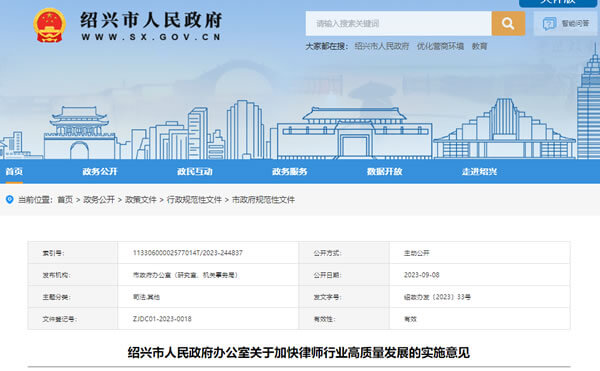Click breadcrumb link 市政府规范性文件

[x=263, y=200]
